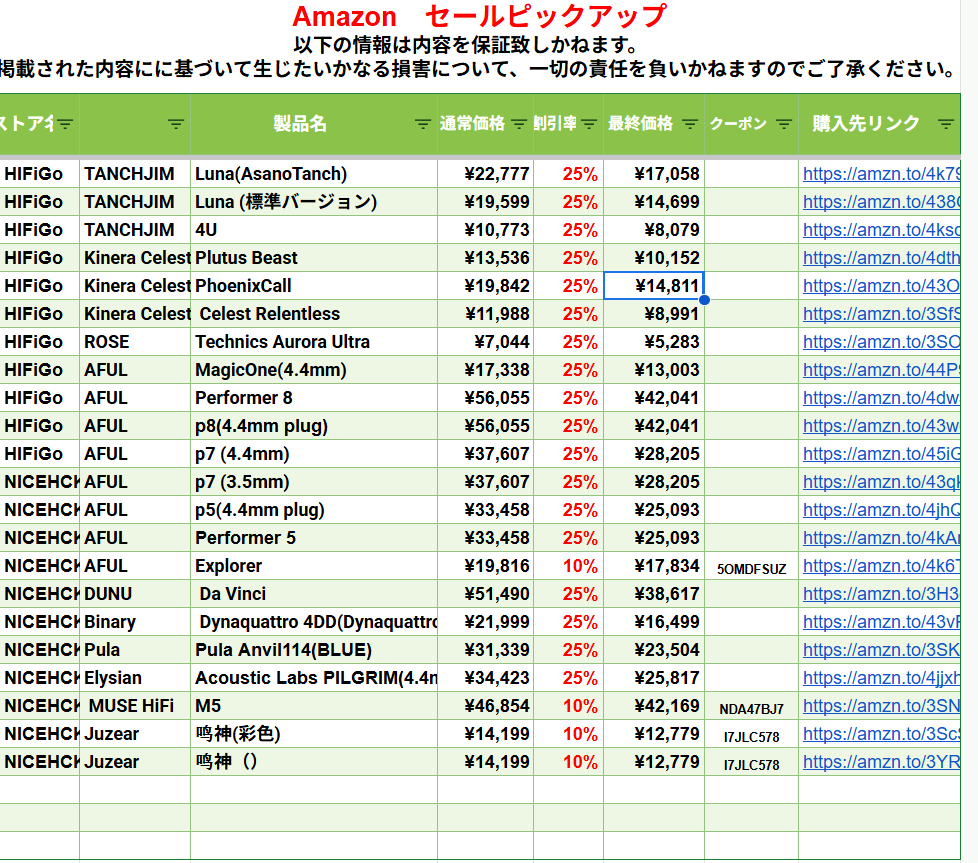Viewport: 978px width, 863px height.
Task: Open Amazon link for 鳴神（）row
Action: click(x=881, y=762)
